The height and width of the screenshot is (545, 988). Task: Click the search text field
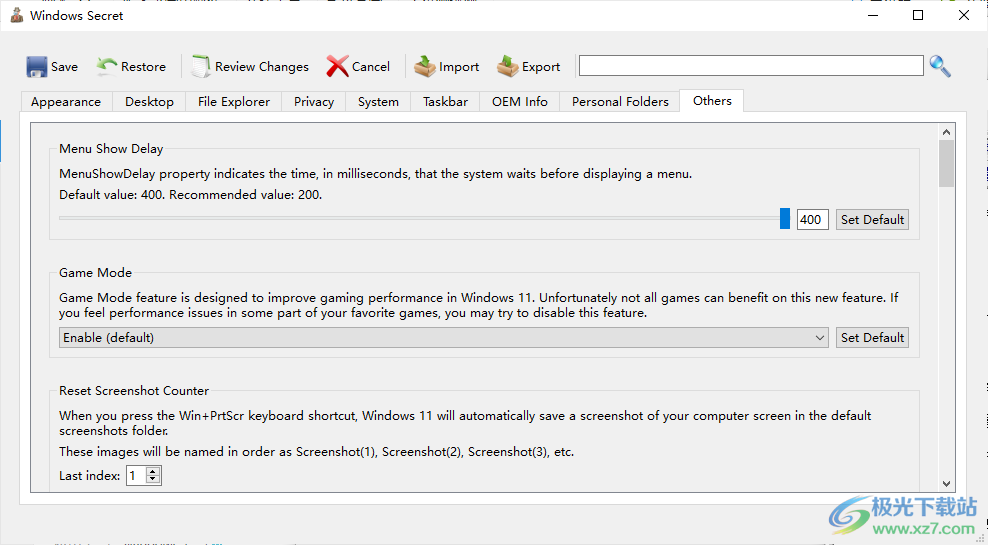tap(750, 66)
